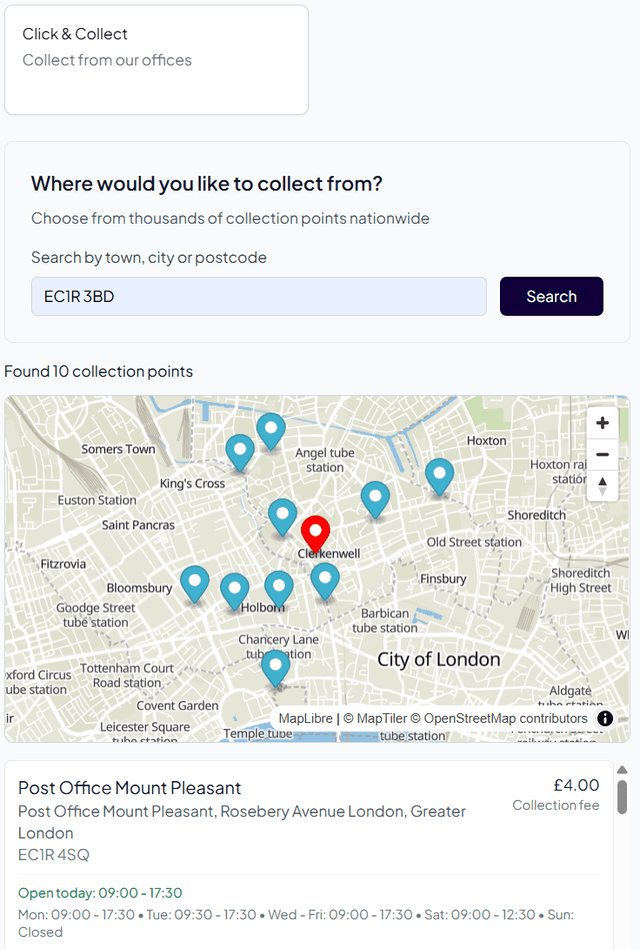Click the results list scrollbar thumb
Image resolution: width=640 pixels, height=950 pixels.
tap(622, 797)
